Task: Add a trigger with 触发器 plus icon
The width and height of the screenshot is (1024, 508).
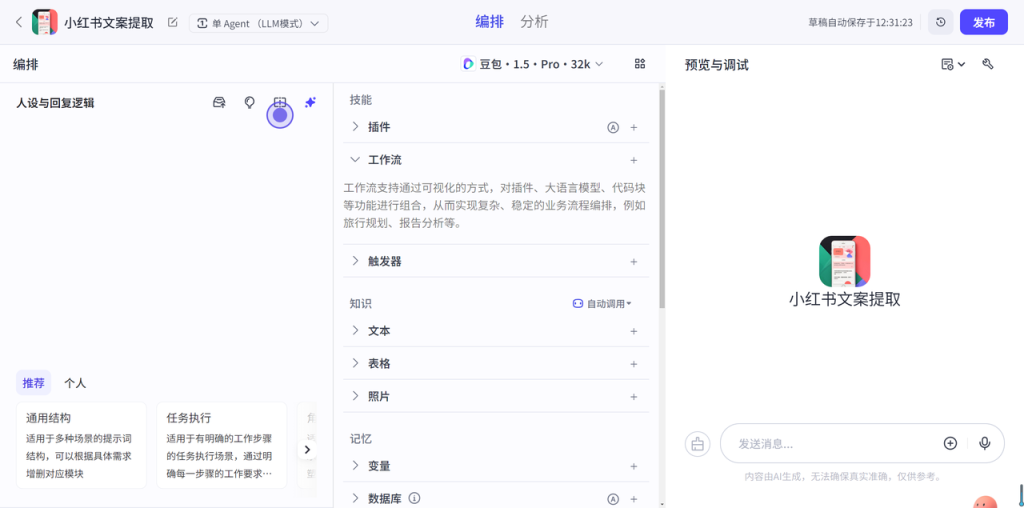Action: pos(633,261)
